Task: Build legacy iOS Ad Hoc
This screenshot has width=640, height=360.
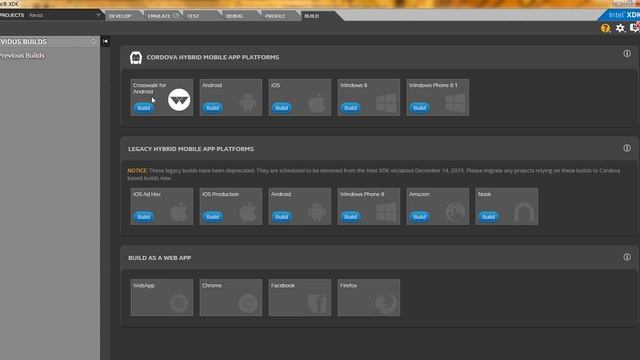Action: [144, 217]
